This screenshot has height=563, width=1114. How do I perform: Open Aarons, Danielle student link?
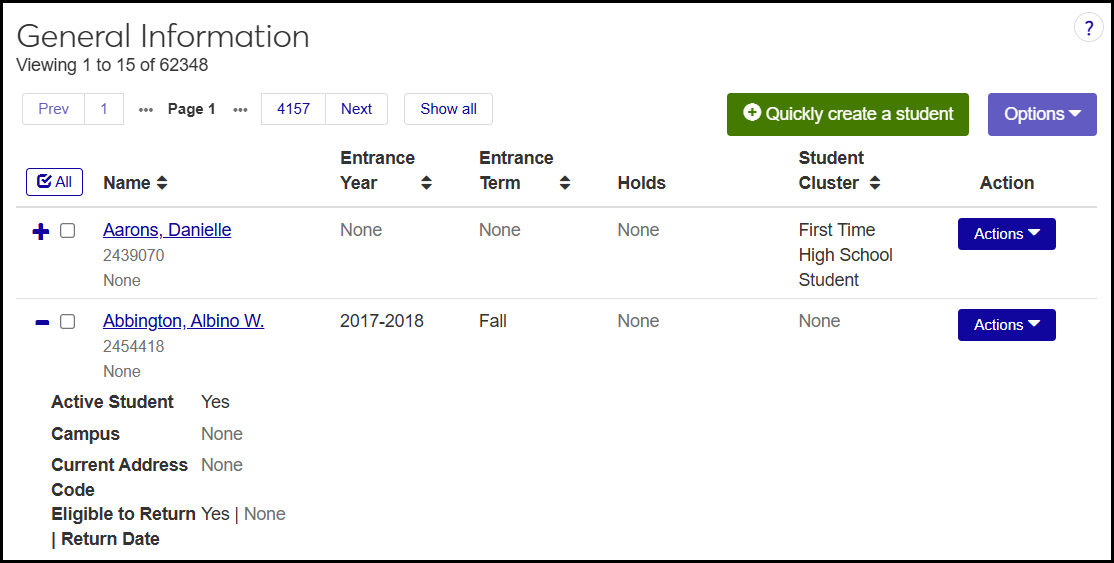tap(167, 230)
